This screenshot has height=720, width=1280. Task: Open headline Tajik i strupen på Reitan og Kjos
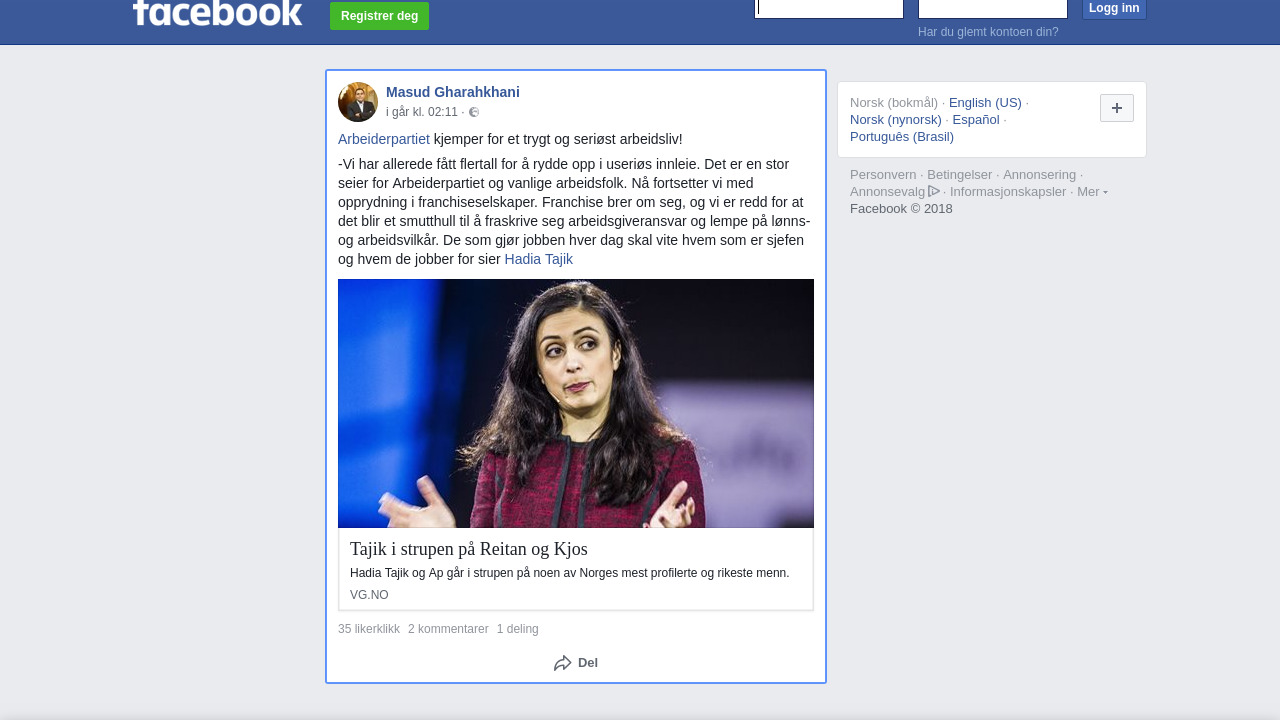(469, 549)
